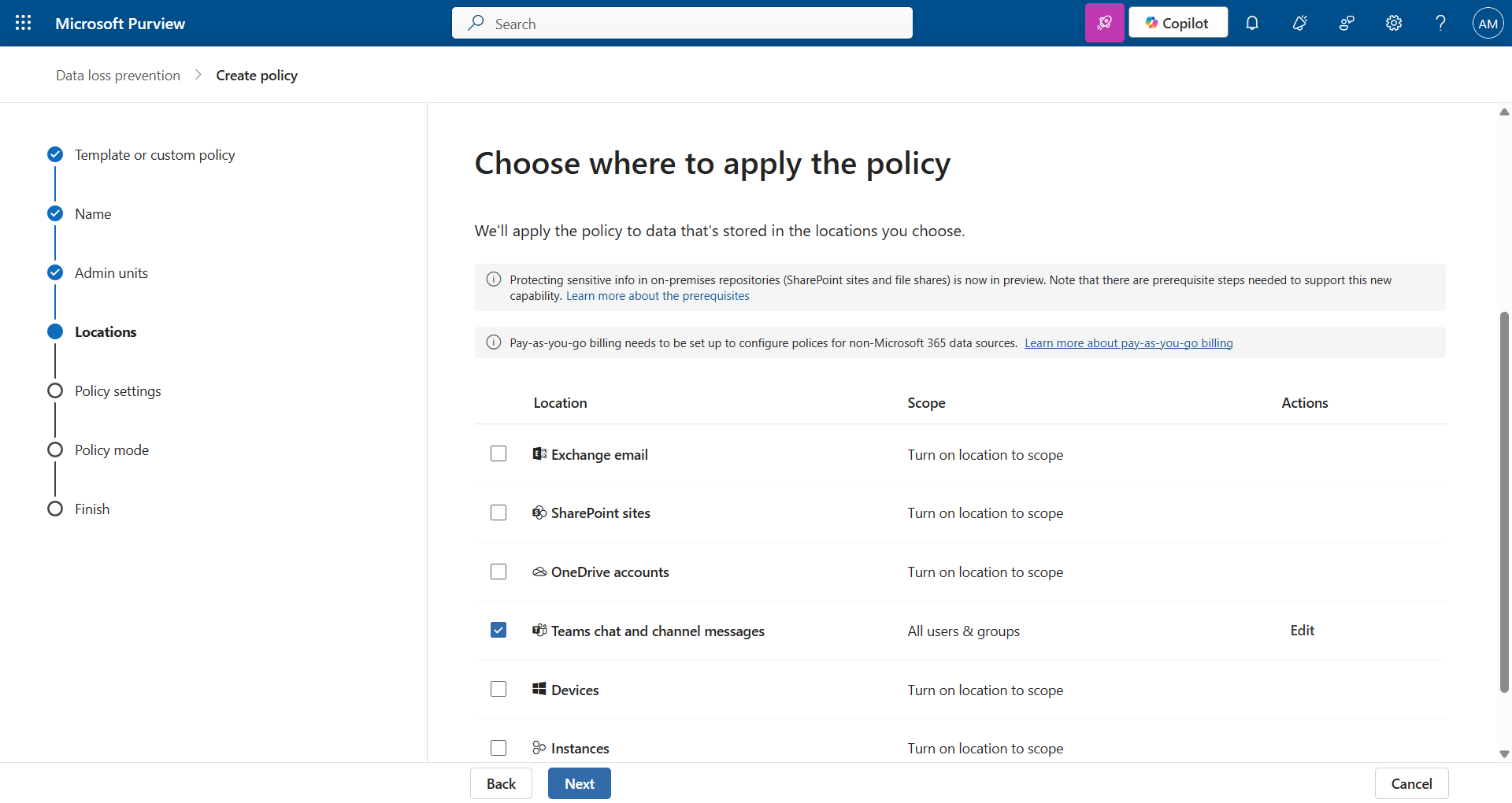
Task: Click the help question mark icon
Action: [x=1440, y=23]
